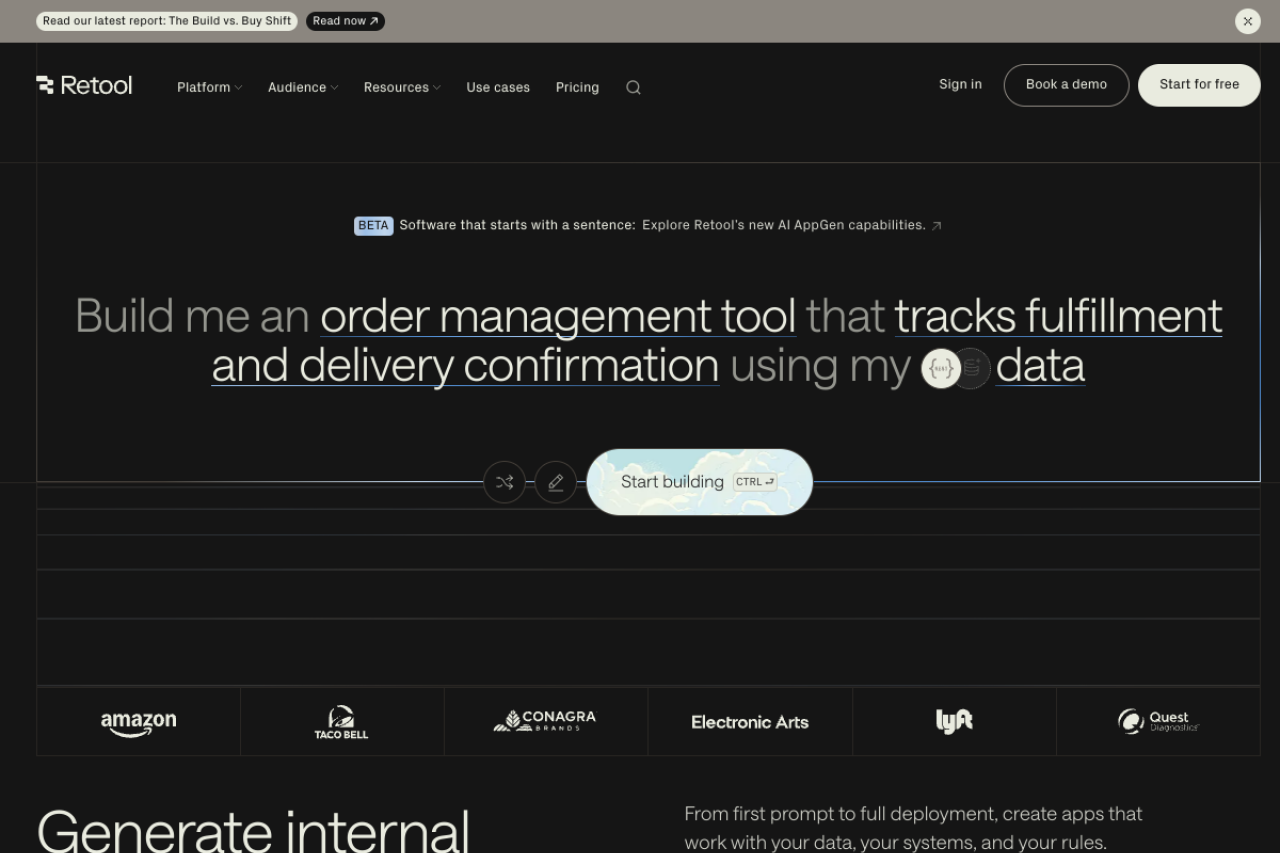Click the Start building button
Viewport: 1280px width, 853px height.
[x=699, y=482]
